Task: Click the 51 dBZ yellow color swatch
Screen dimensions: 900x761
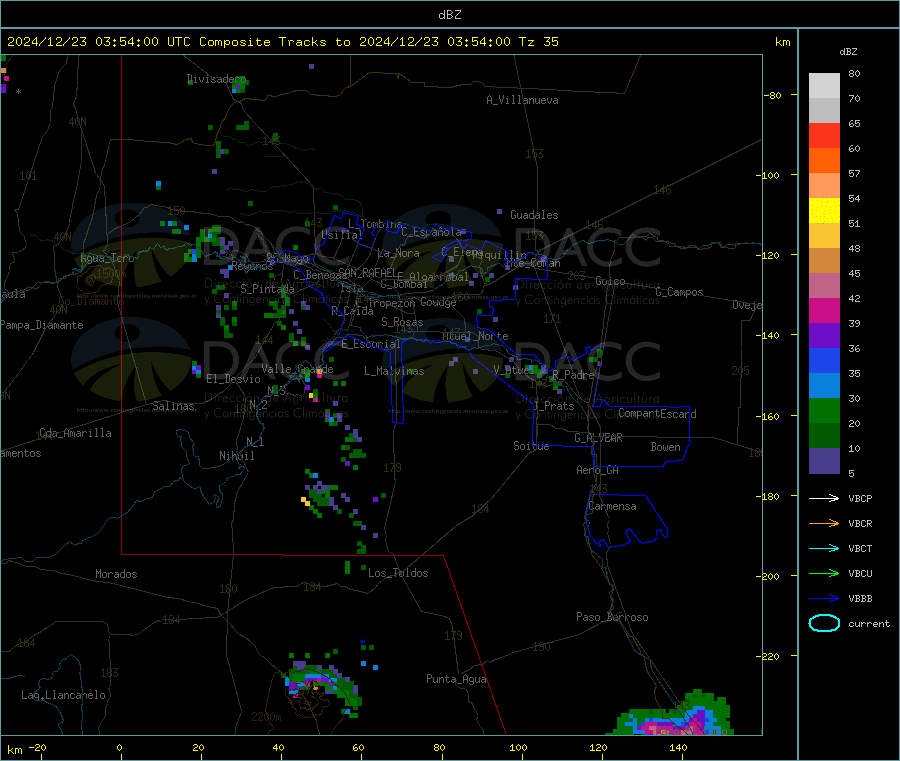Action: click(824, 211)
